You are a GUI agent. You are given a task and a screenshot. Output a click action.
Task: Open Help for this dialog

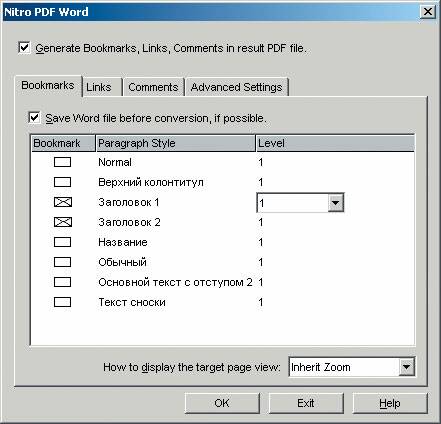tap(390, 403)
